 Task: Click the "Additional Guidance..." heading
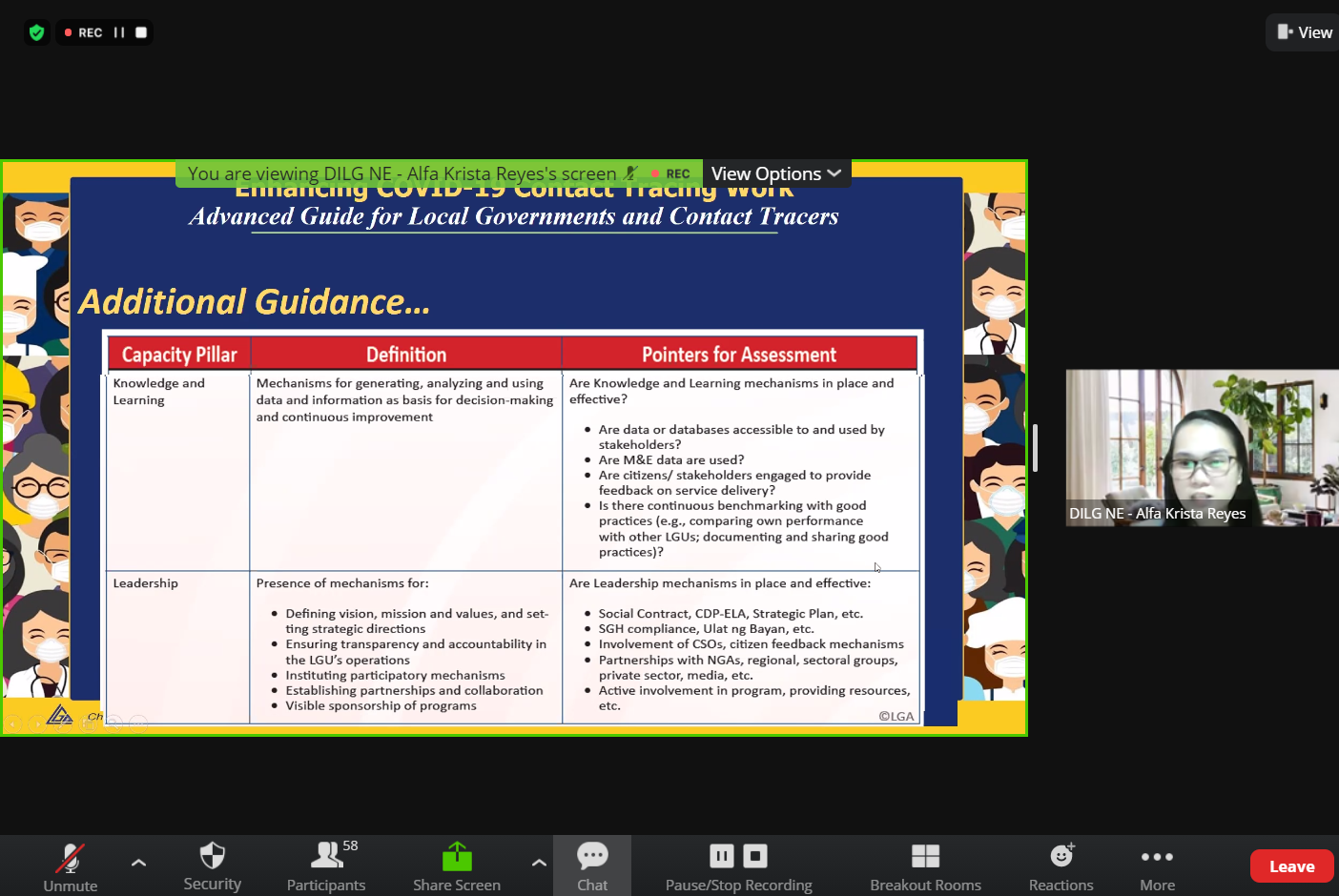[x=254, y=302]
